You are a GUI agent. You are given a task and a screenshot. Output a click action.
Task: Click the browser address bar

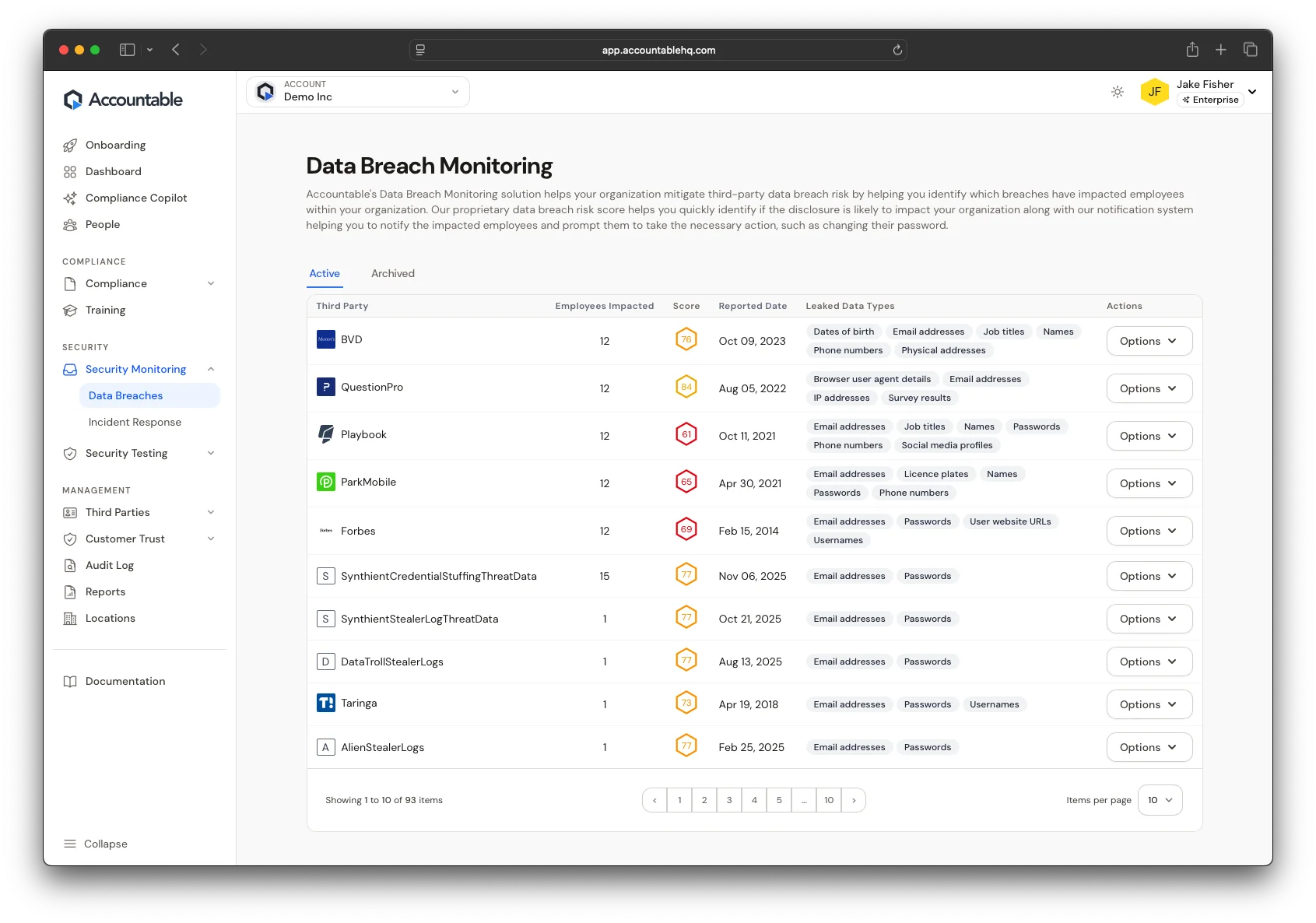(x=658, y=50)
